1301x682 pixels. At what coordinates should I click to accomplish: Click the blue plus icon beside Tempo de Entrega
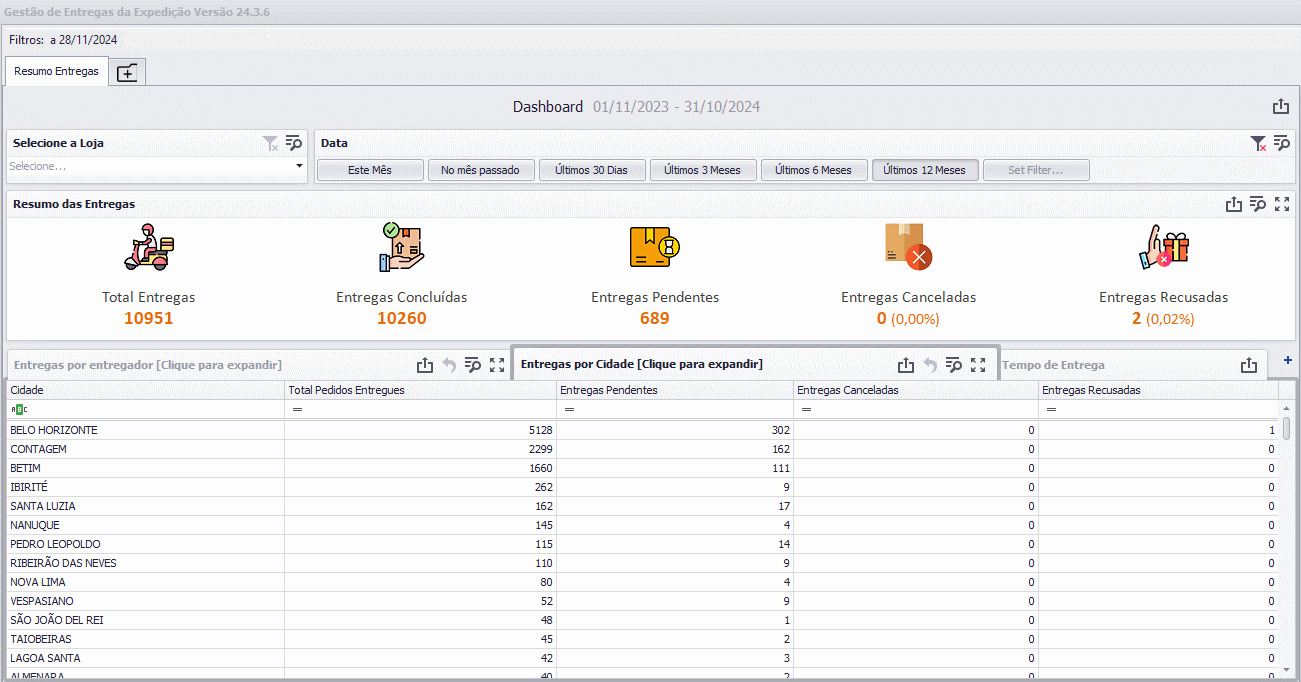click(1288, 360)
